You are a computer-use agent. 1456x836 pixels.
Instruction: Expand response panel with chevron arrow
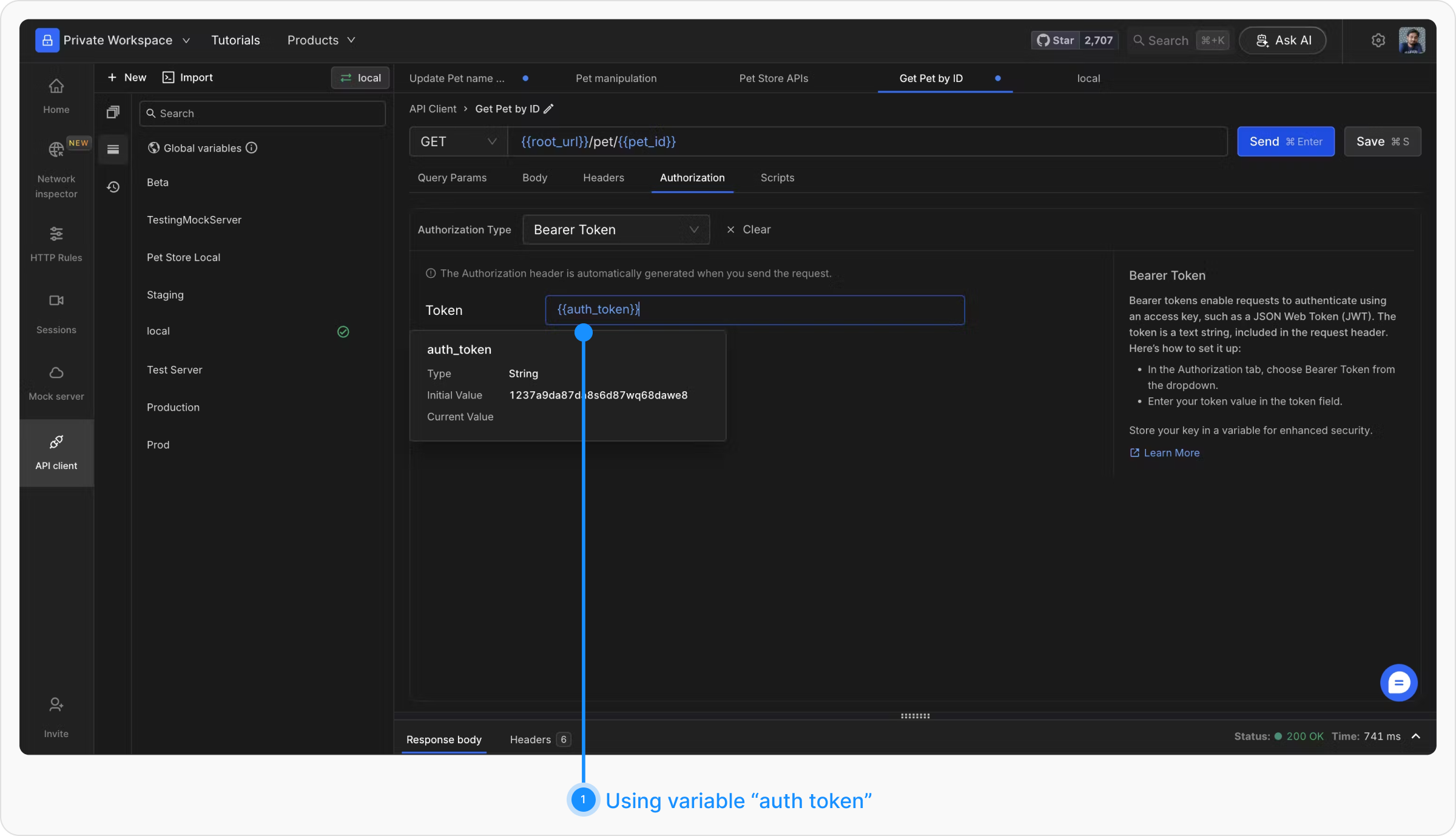1416,737
